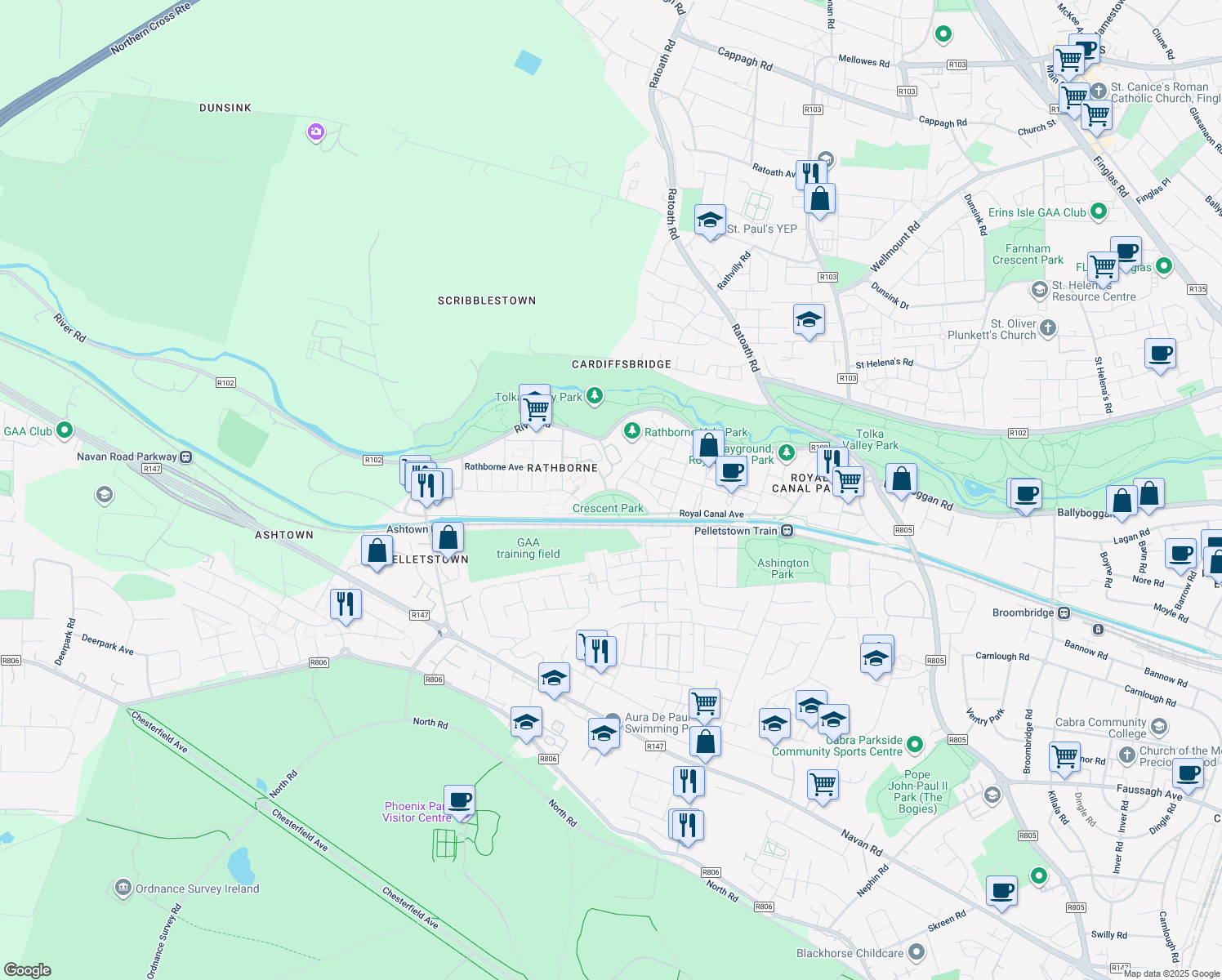Select the Broombridge station icon
Screen dimensions: 1222x980
point(1064,612)
